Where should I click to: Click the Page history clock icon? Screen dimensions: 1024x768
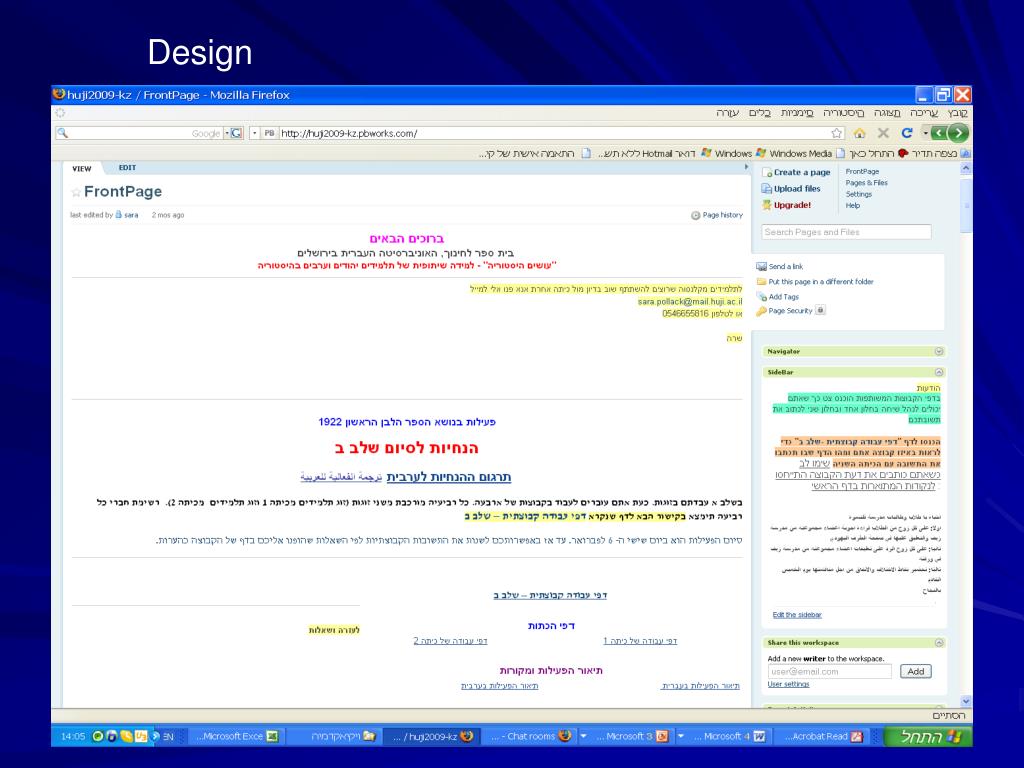(x=696, y=215)
